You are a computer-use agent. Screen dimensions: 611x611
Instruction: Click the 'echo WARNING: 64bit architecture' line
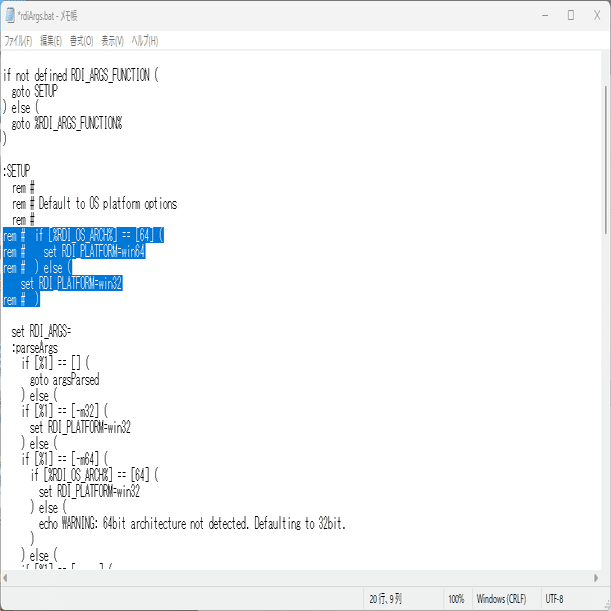click(x=192, y=523)
